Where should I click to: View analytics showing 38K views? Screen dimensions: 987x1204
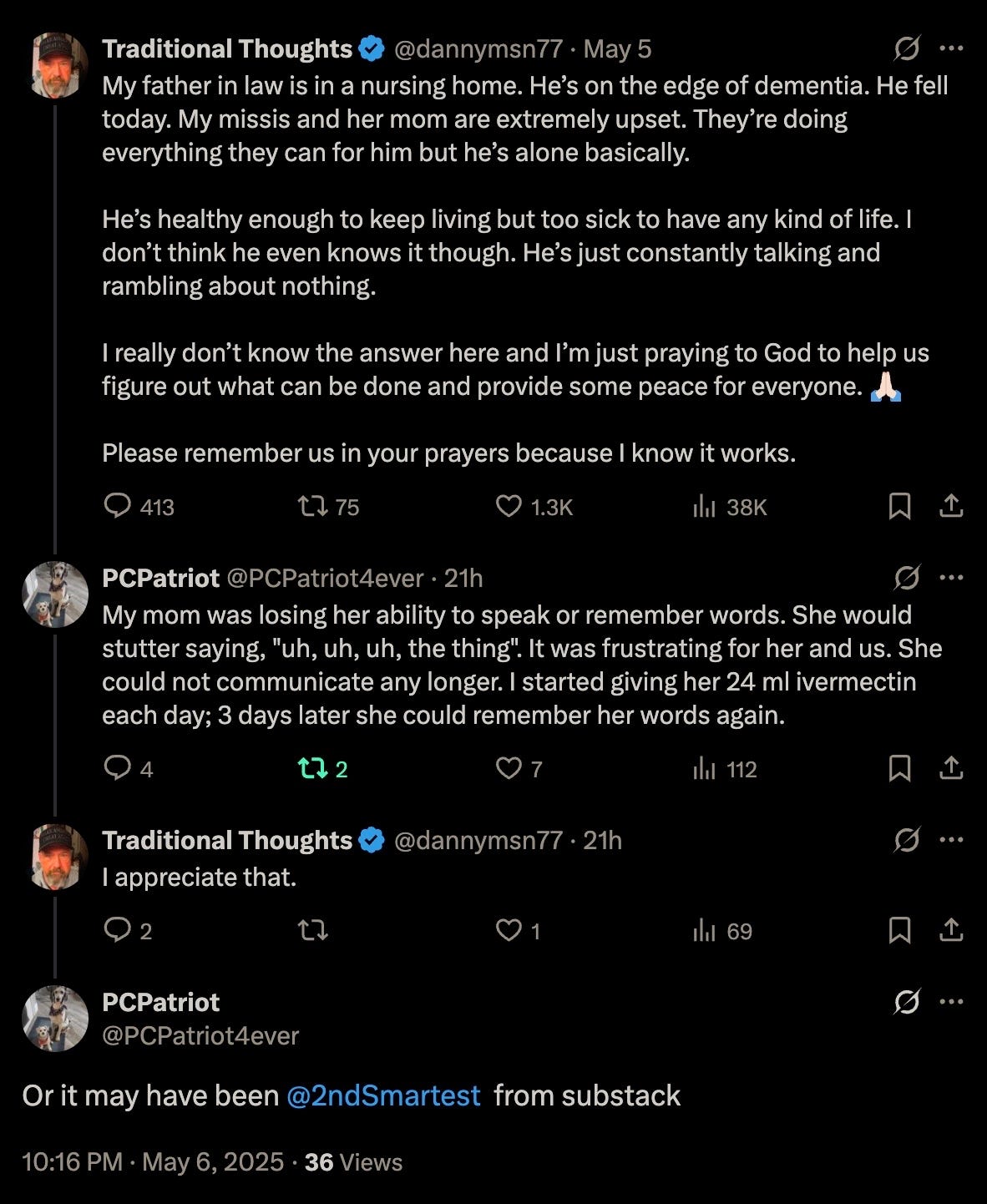pyautogui.click(x=706, y=506)
